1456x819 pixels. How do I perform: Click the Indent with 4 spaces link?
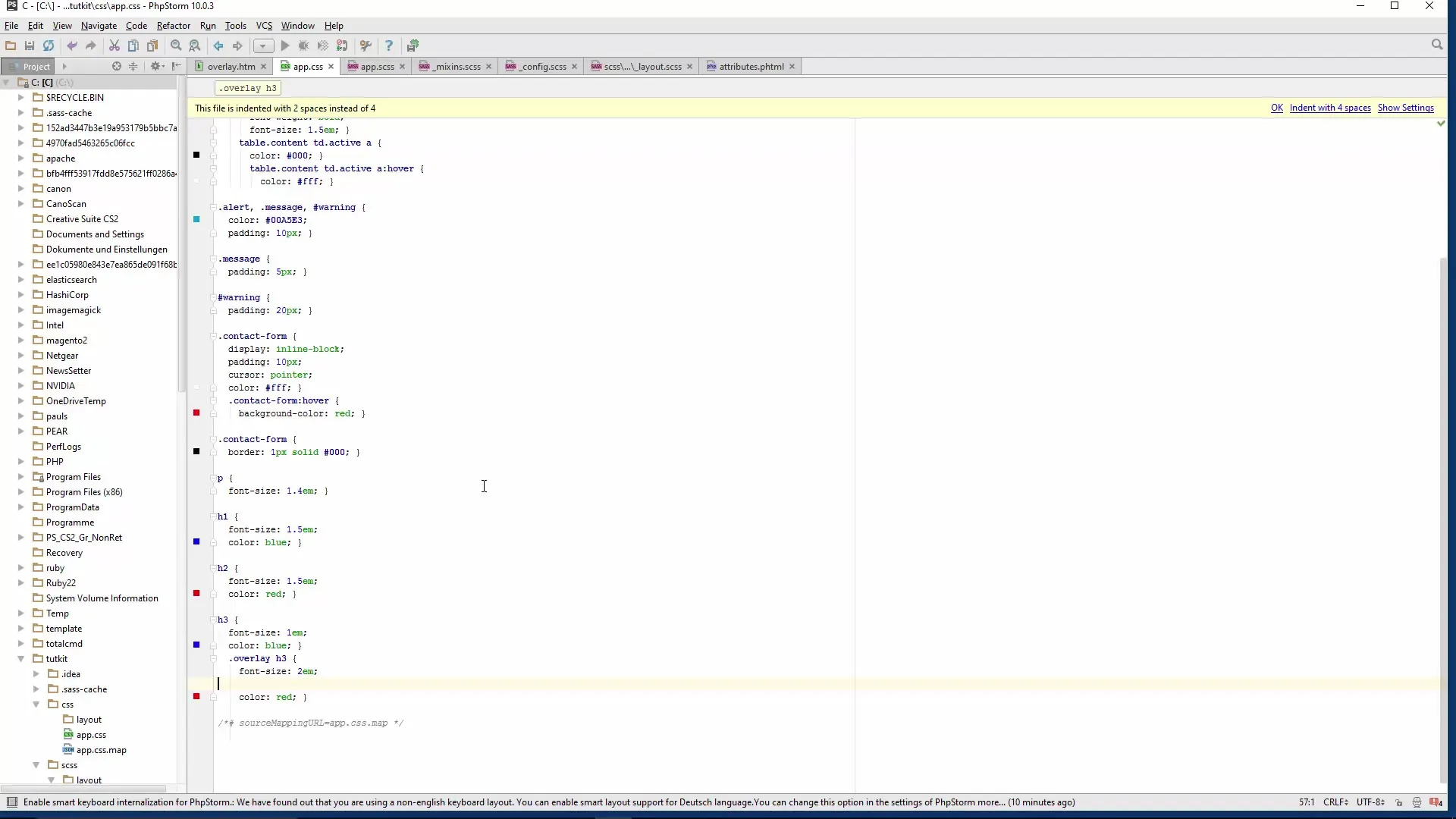pyautogui.click(x=1330, y=108)
